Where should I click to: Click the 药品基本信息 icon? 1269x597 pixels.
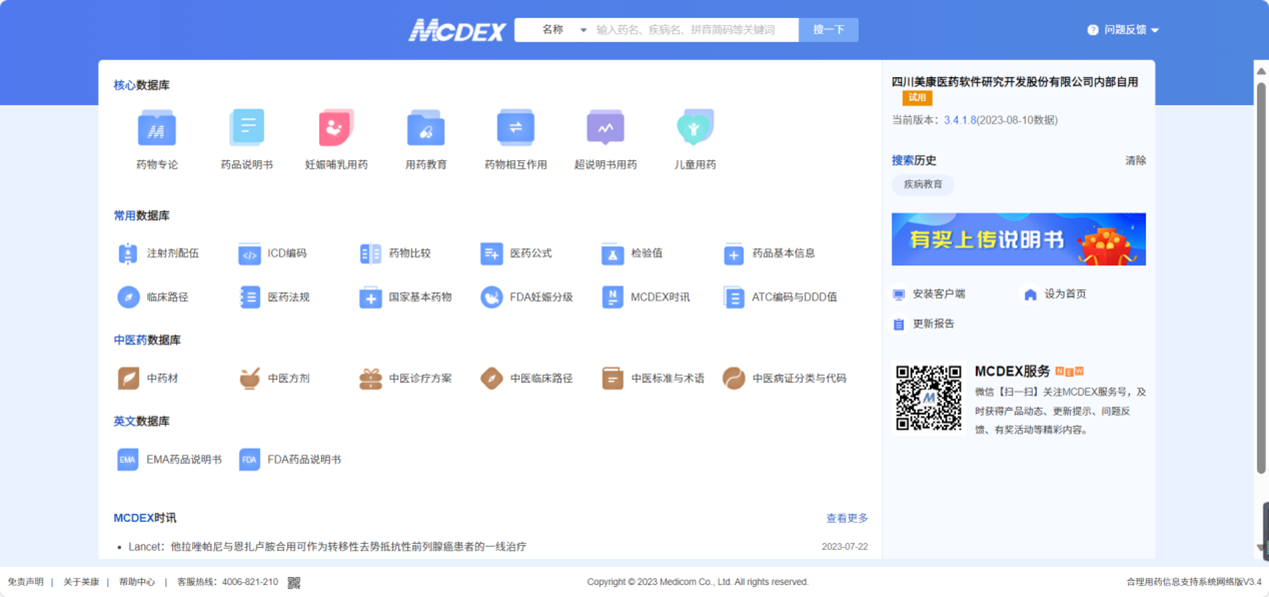click(733, 254)
